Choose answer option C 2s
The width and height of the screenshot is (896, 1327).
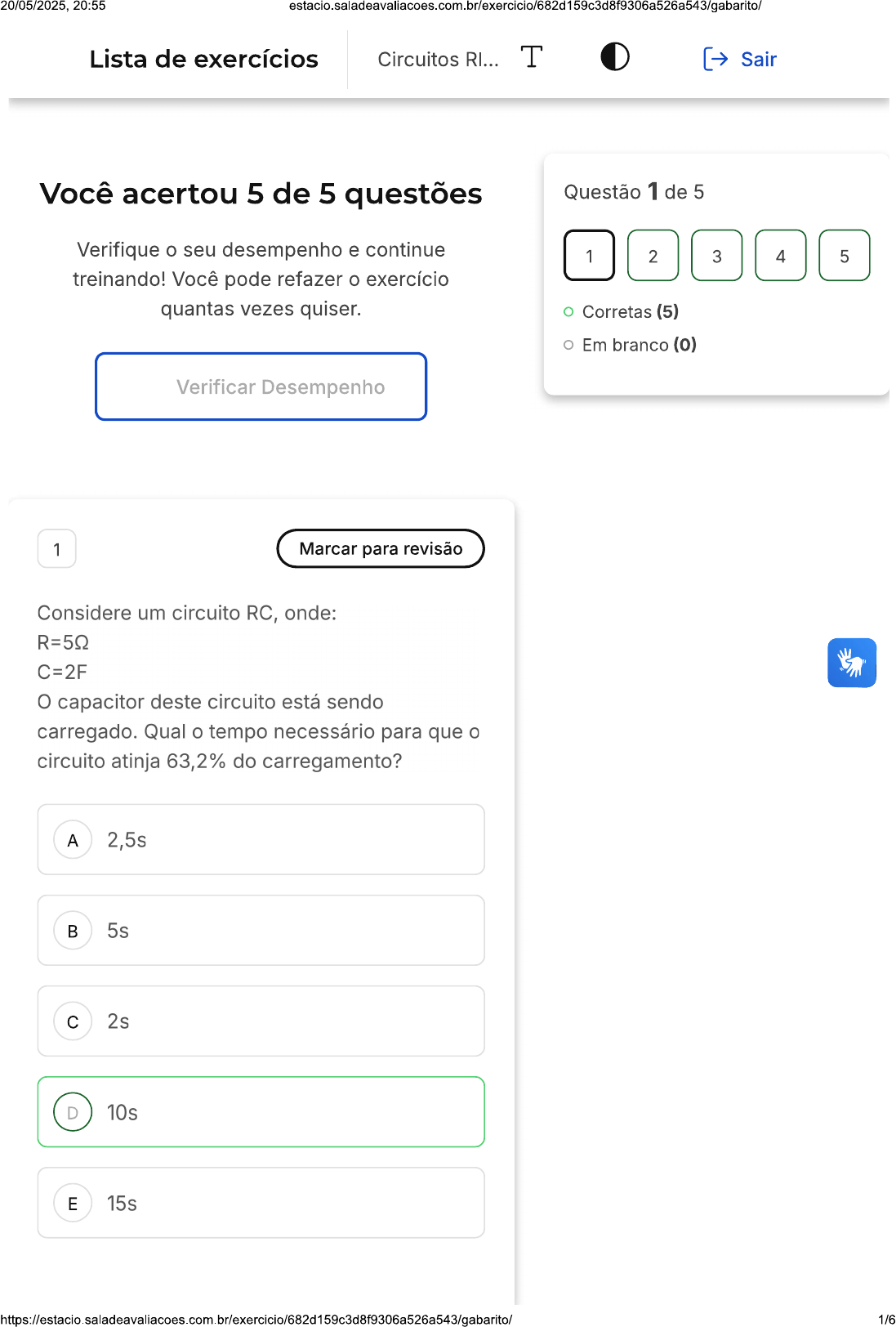261,1021
